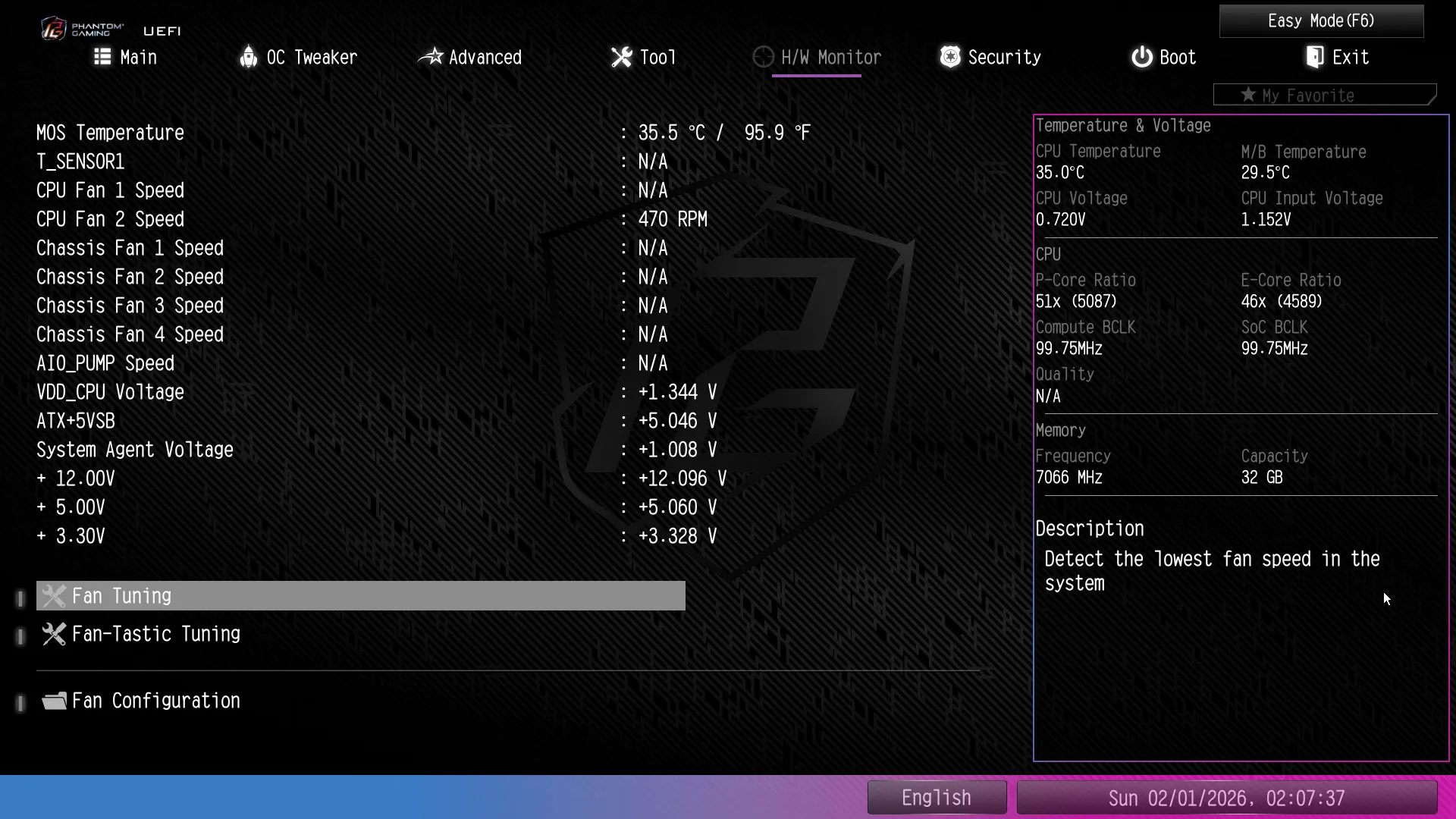1456x819 pixels.
Task: Click the Fan Configuration folder icon
Action: click(x=54, y=701)
